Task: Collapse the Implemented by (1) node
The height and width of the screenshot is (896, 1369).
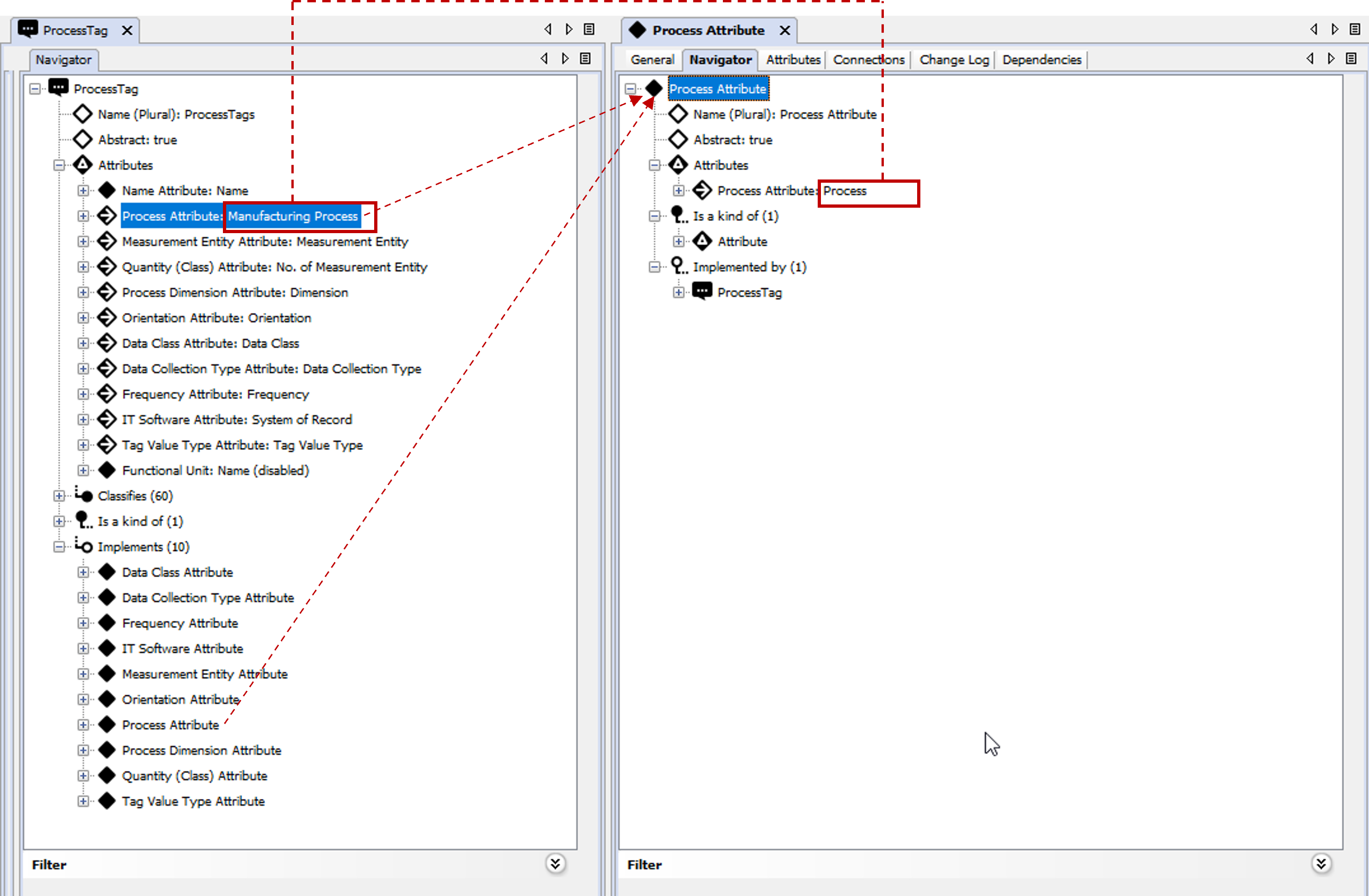Action: pos(654,267)
